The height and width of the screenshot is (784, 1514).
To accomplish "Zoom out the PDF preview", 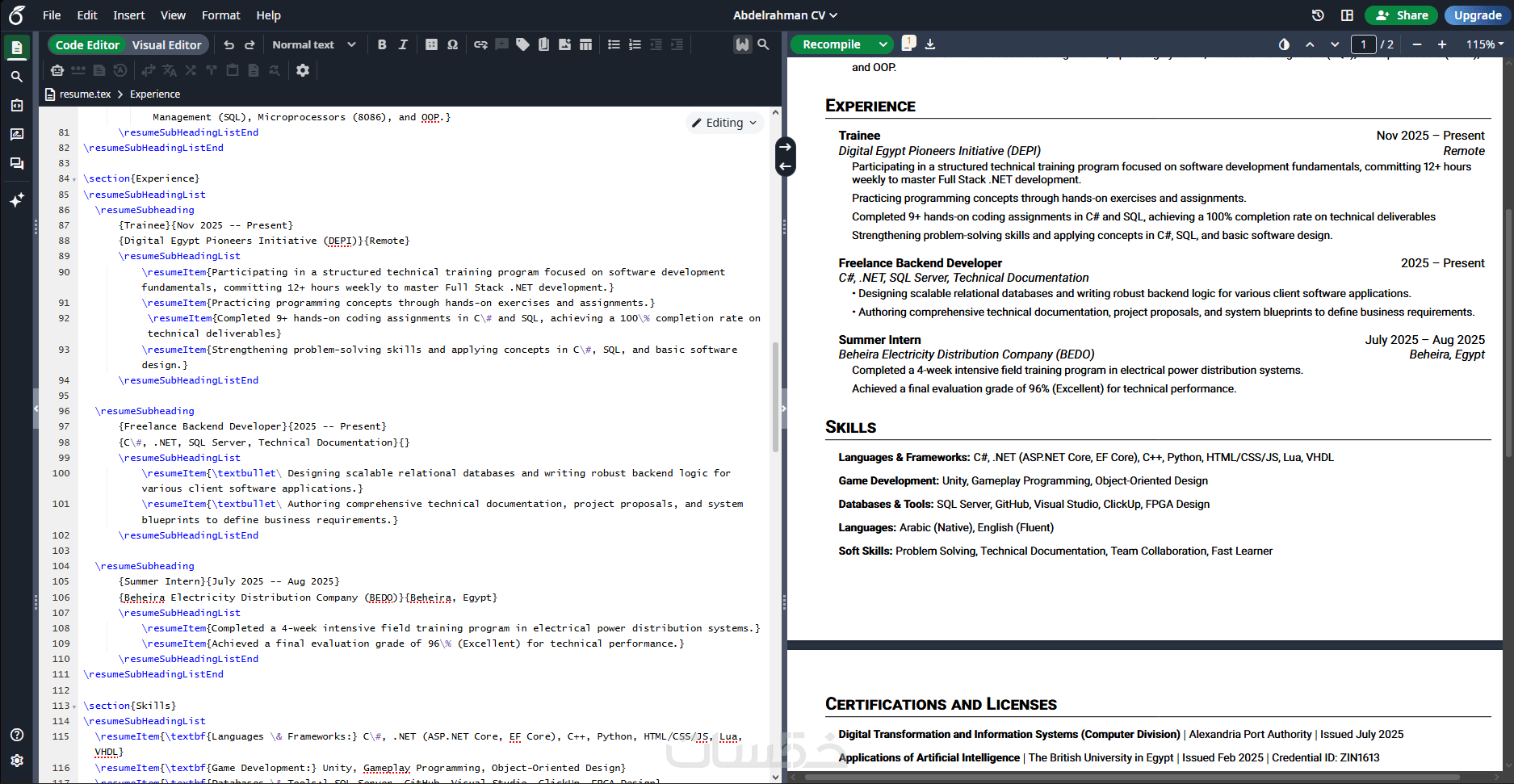I will (x=1417, y=44).
